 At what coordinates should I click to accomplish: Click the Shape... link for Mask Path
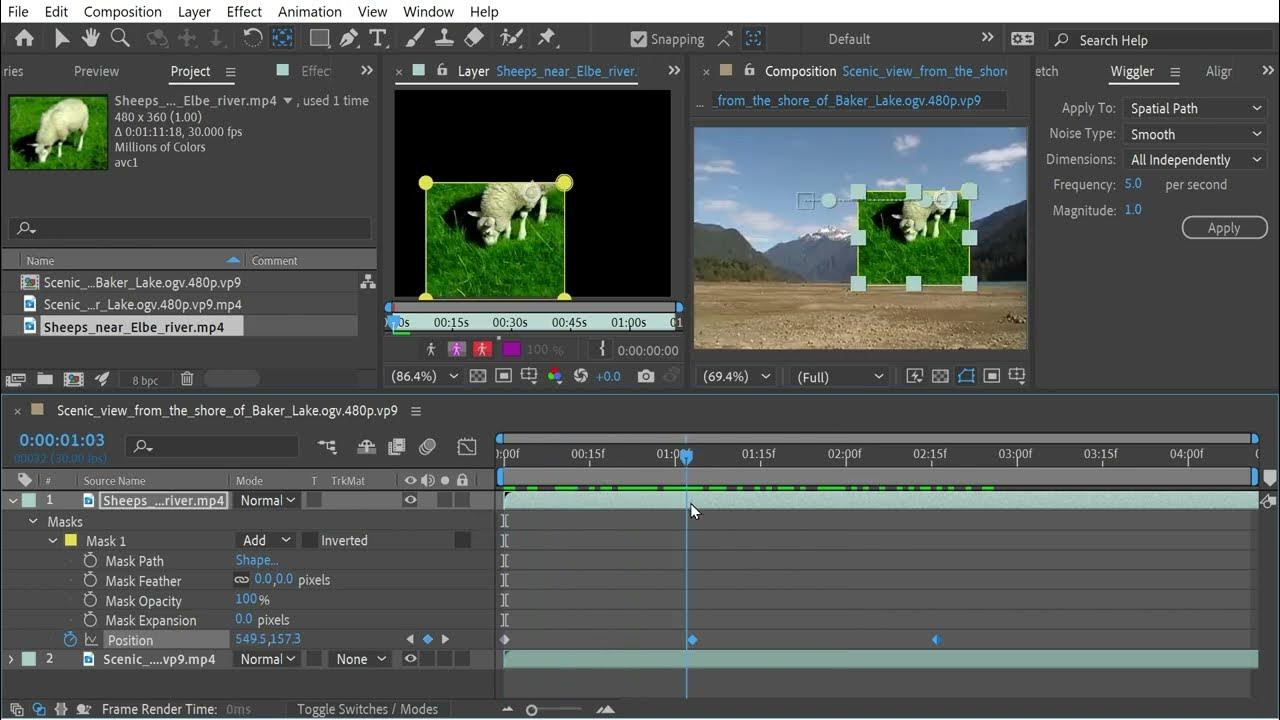(x=257, y=560)
